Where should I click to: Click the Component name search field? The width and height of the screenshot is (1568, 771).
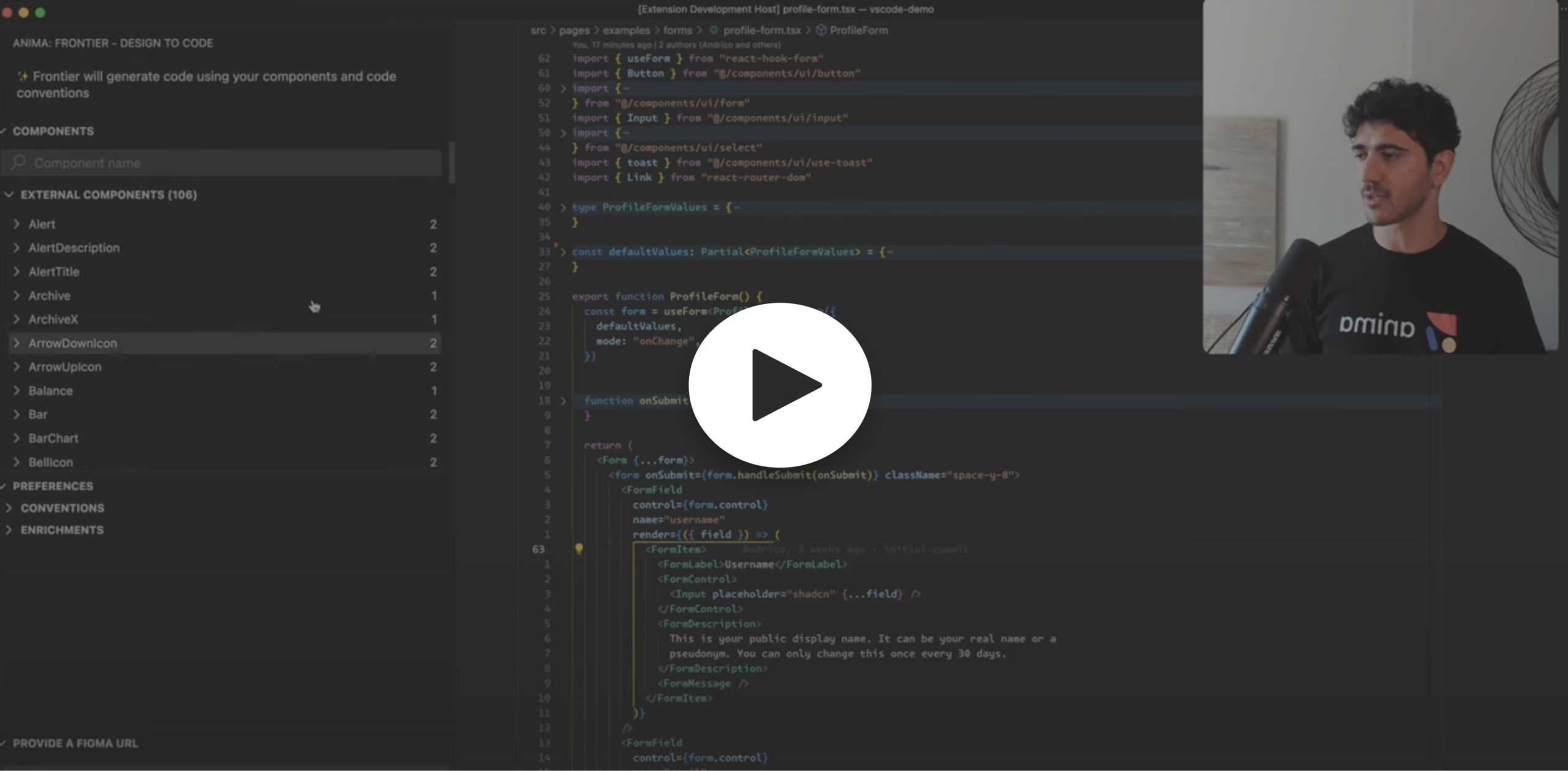(x=233, y=163)
